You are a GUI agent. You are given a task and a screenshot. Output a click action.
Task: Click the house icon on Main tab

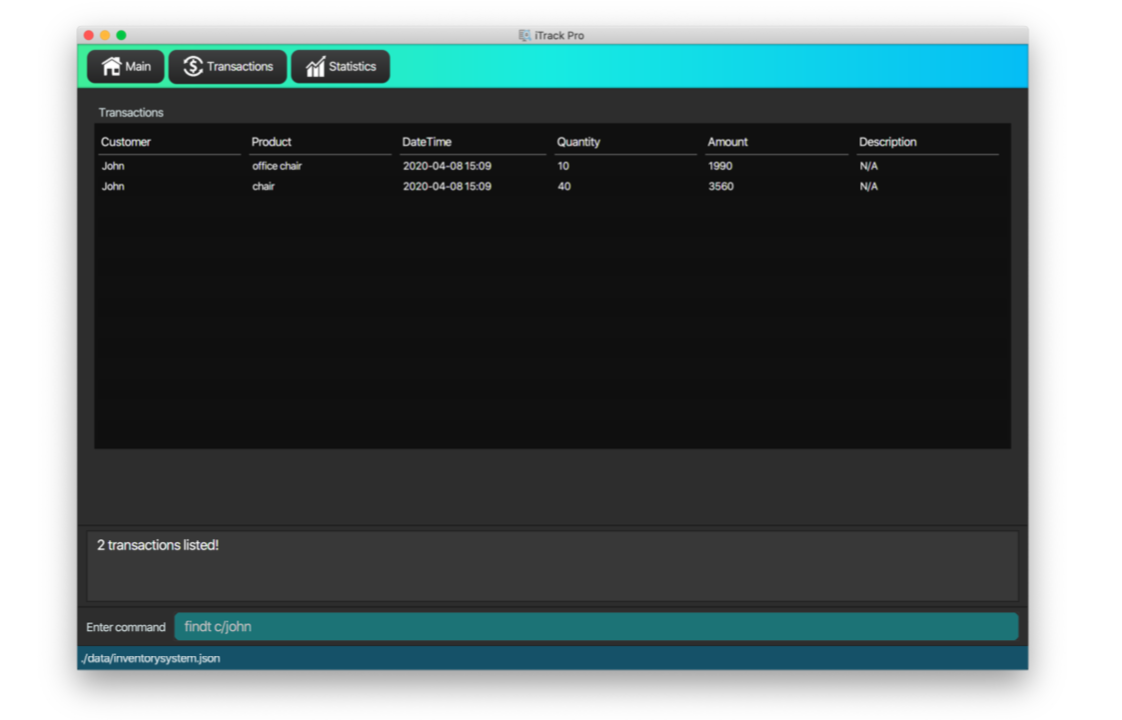[111, 67]
